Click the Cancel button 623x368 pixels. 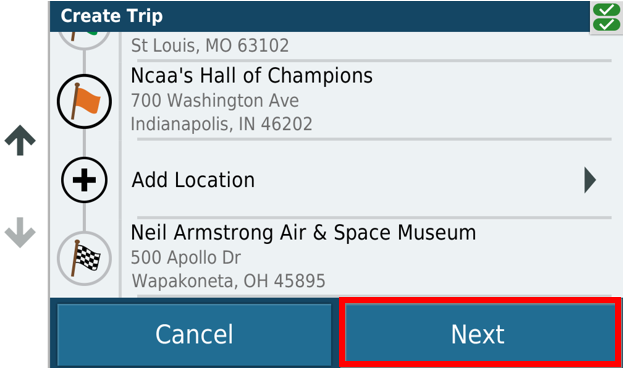(194, 335)
